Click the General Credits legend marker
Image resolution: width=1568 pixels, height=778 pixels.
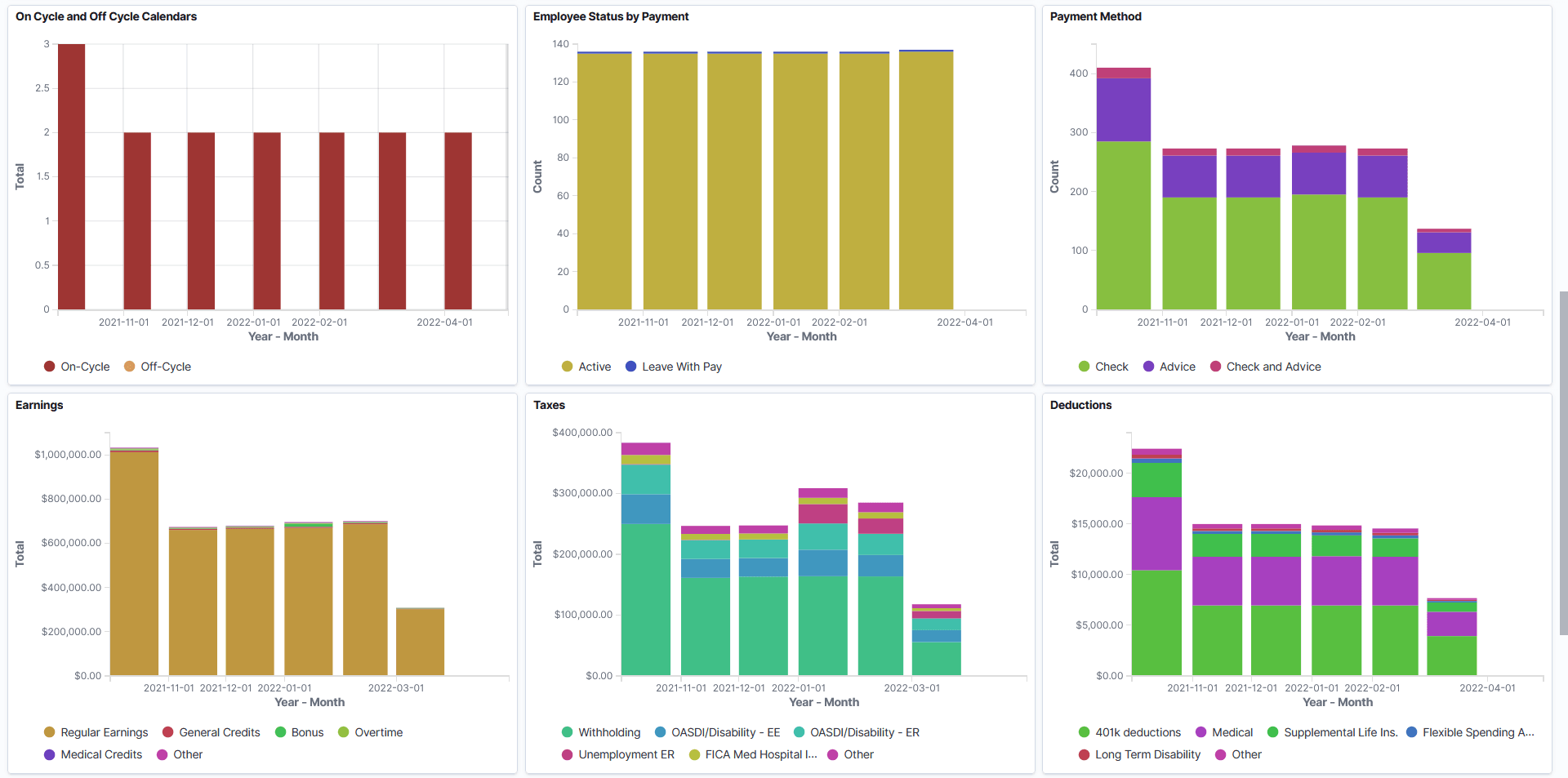[167, 732]
